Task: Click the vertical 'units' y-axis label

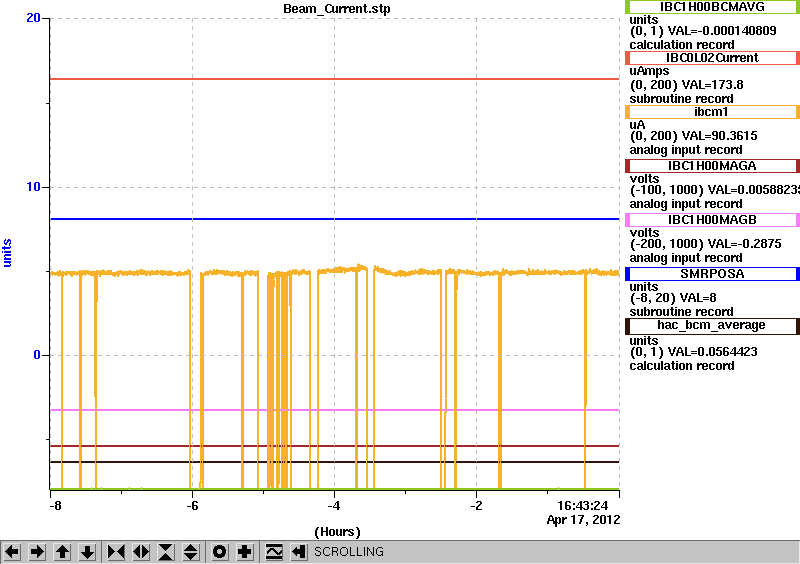Action: [x=7, y=253]
